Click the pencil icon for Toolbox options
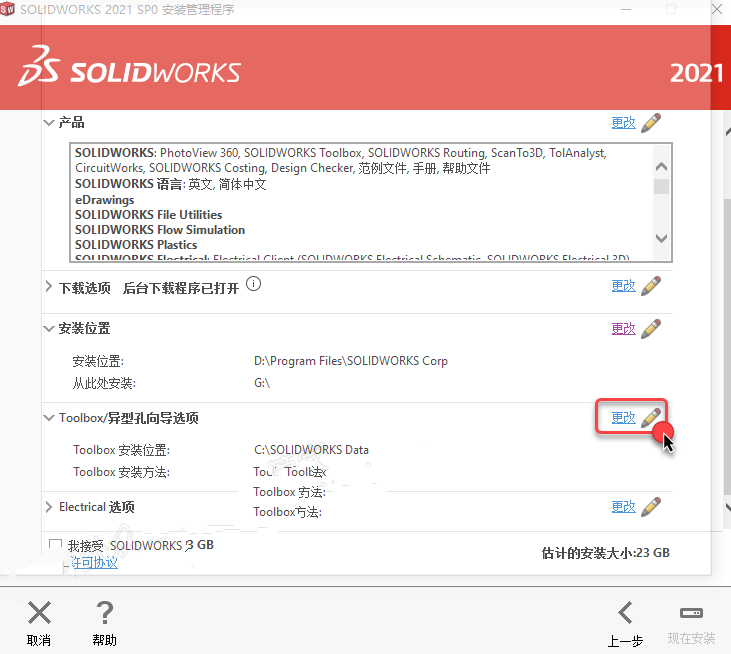Viewport: 731px width, 654px height. [651, 418]
